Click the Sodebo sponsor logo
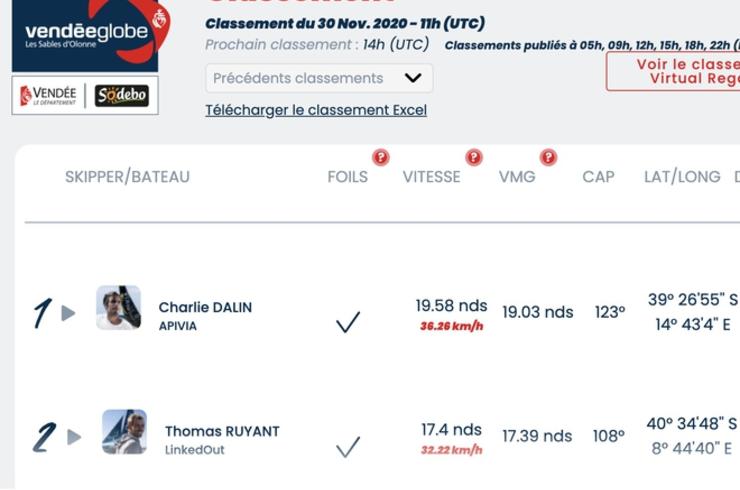740x490 pixels. [x=122, y=95]
